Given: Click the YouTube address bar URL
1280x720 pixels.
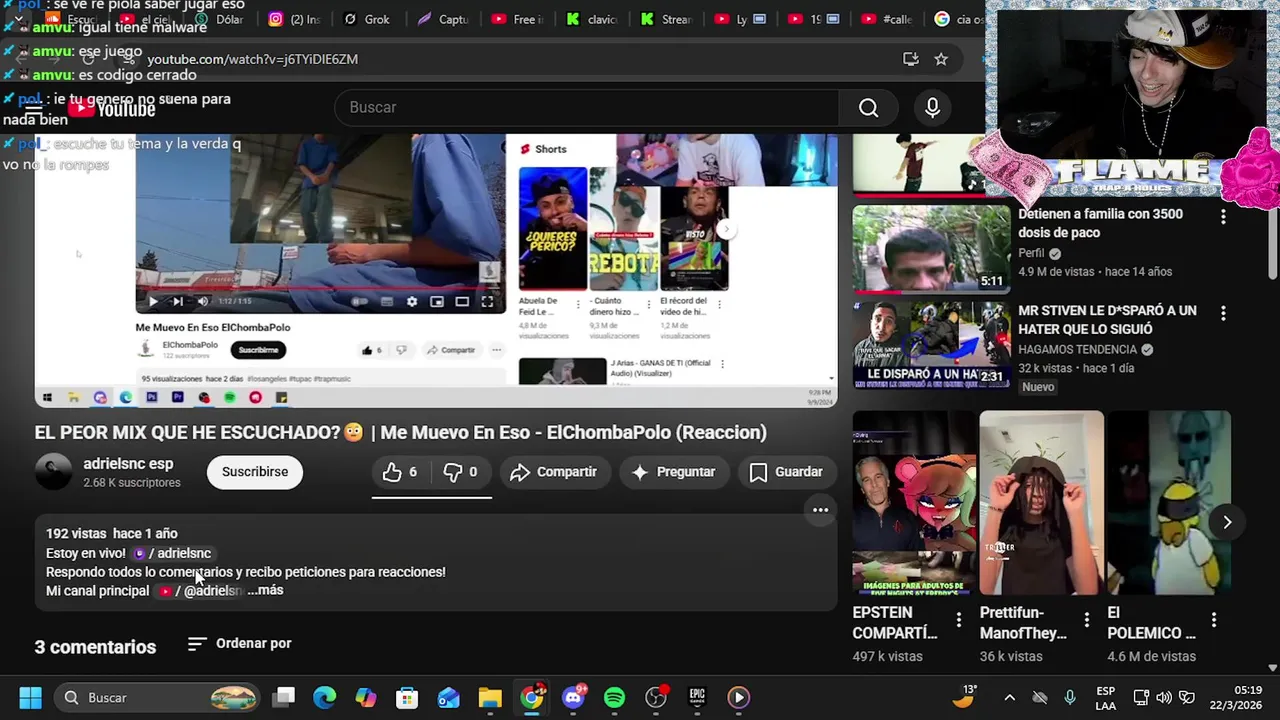Looking at the screenshot, I should (x=252, y=59).
